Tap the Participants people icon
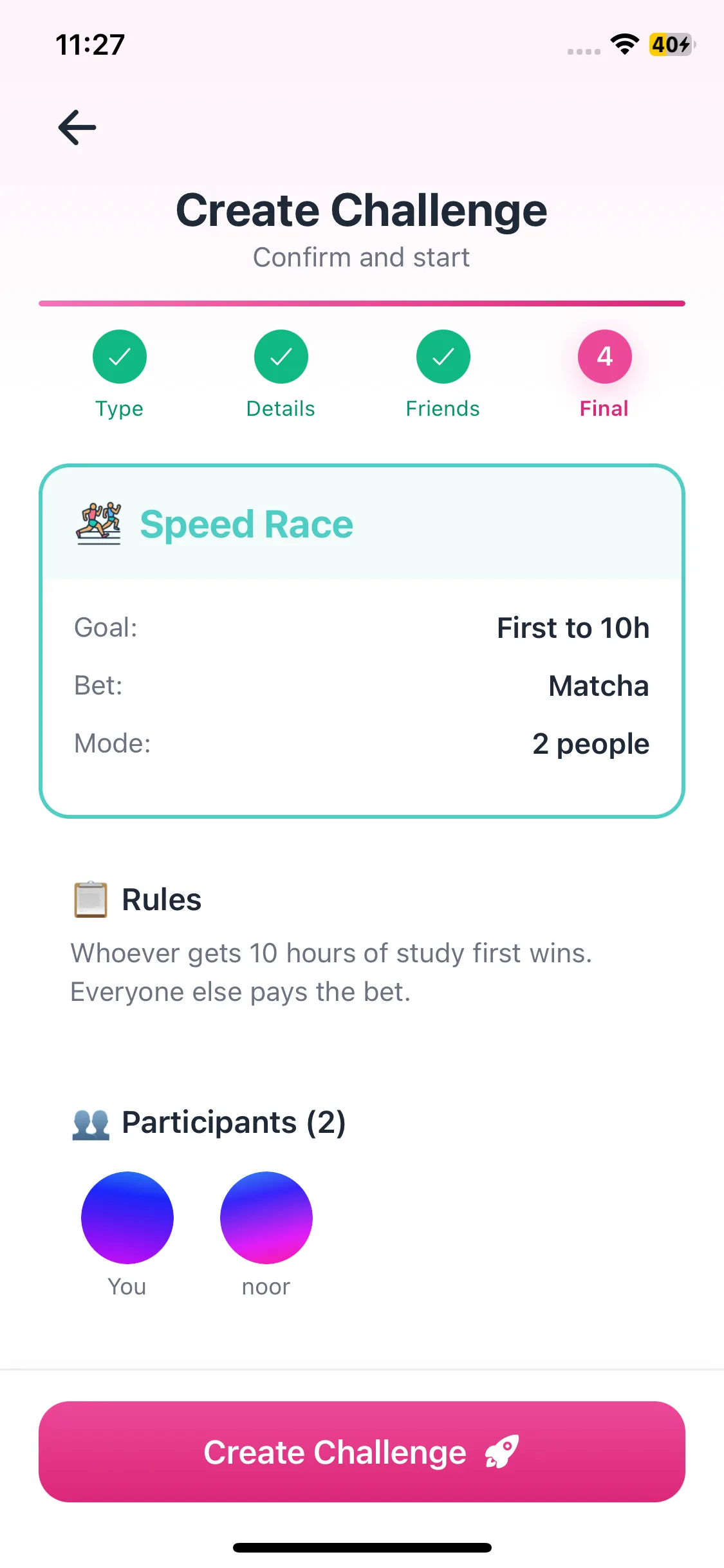 91,1123
